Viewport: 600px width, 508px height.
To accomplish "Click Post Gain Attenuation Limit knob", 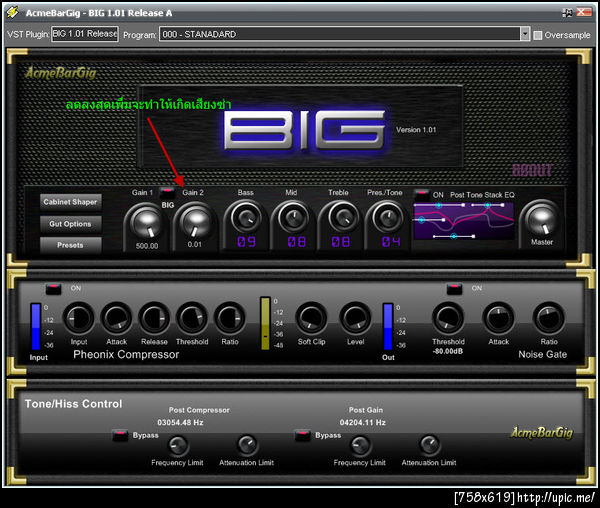I will [x=429, y=445].
